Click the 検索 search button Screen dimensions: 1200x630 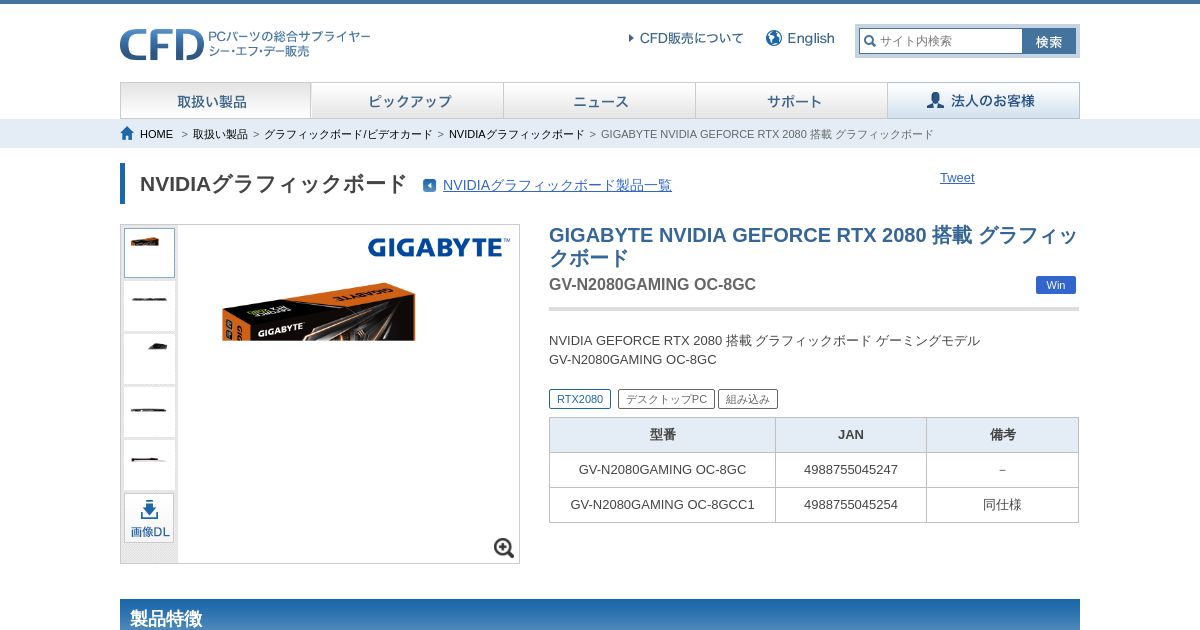(x=1049, y=41)
